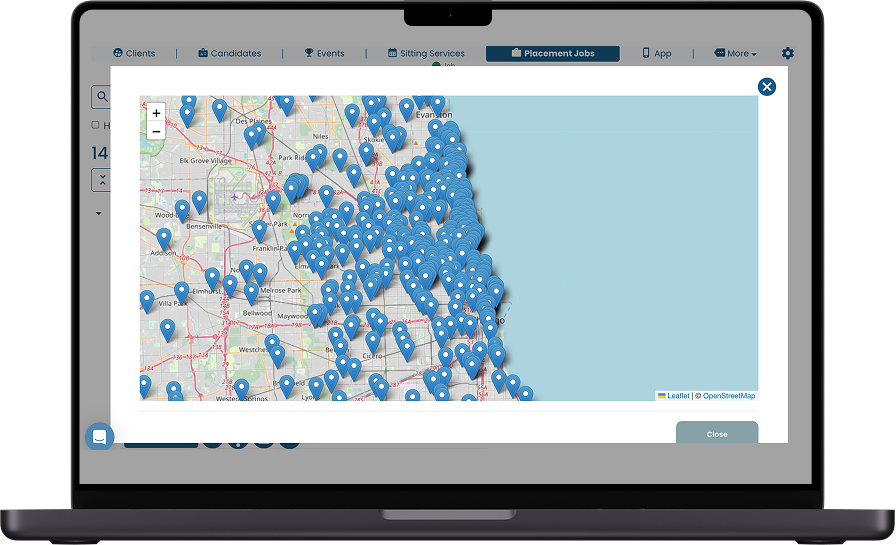Click the Close button below the map

tap(717, 433)
